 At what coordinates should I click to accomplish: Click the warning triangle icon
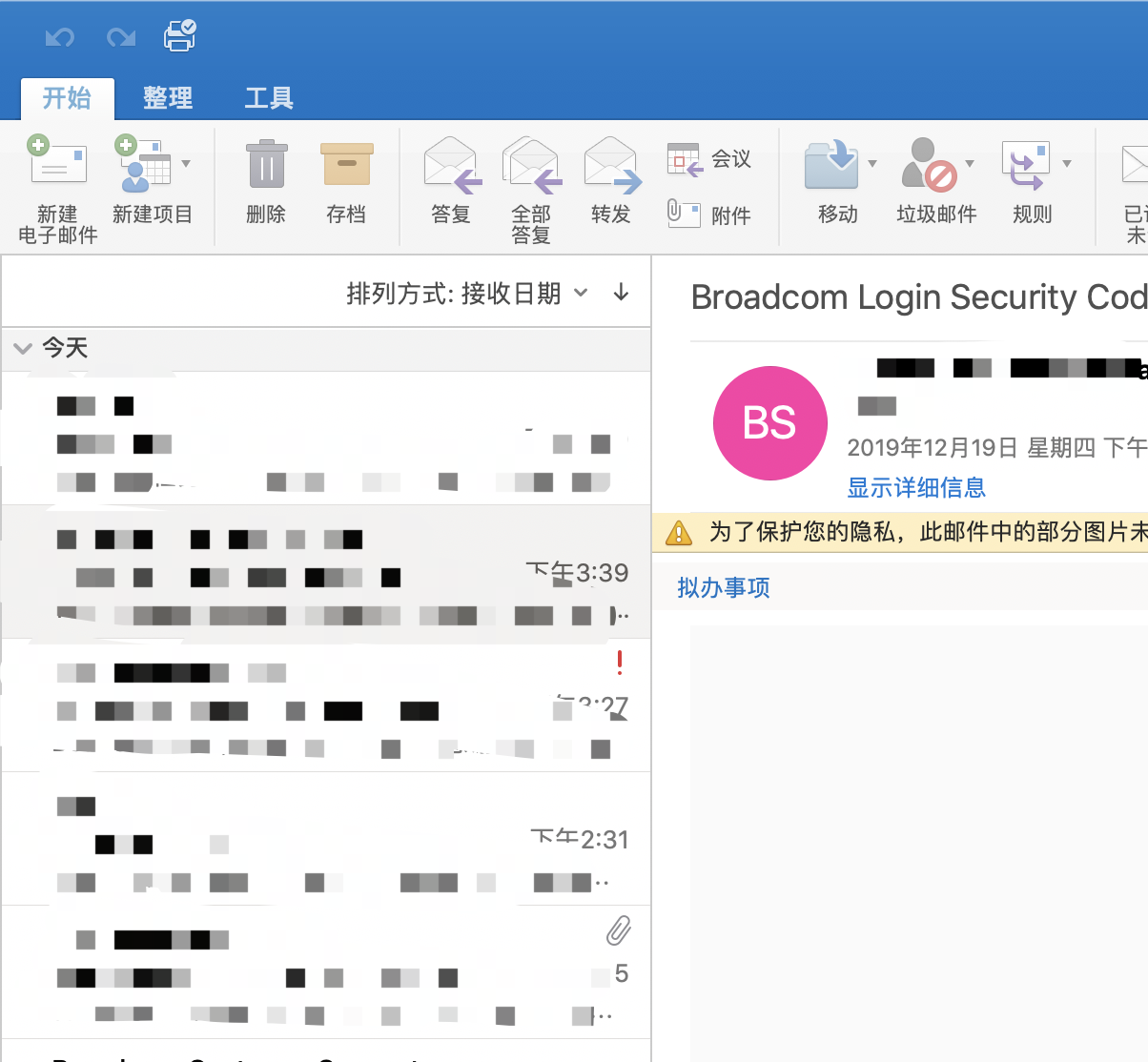coord(678,532)
